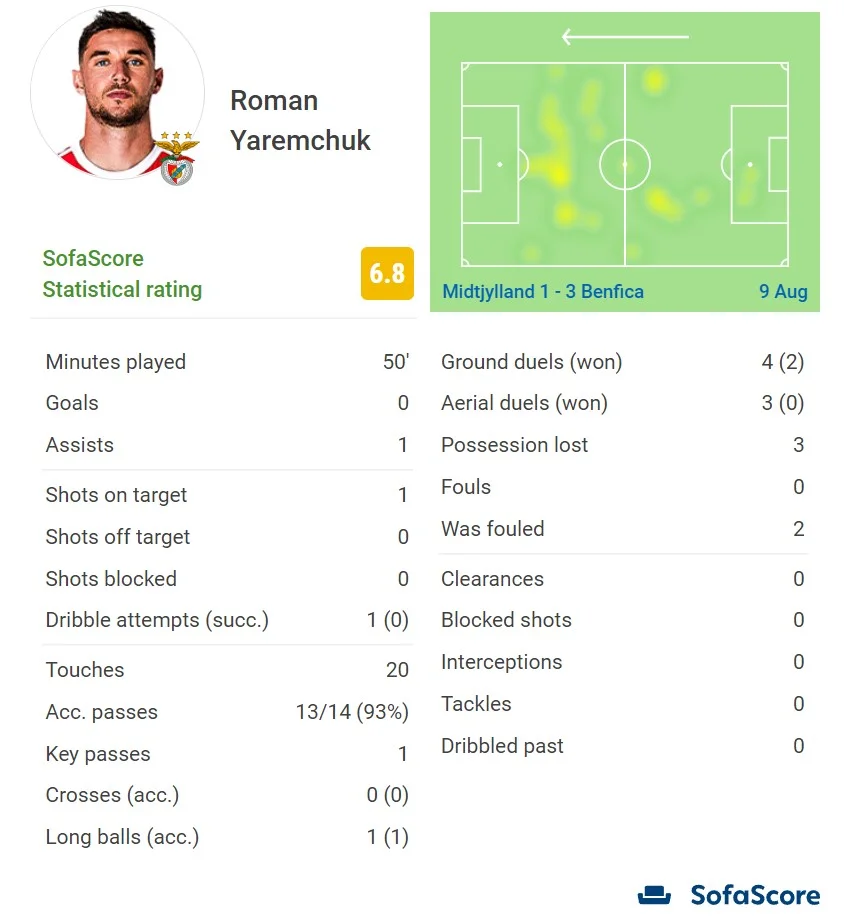Click the Was fouled stat row
Viewport: 850px width, 918px height.
click(x=622, y=529)
